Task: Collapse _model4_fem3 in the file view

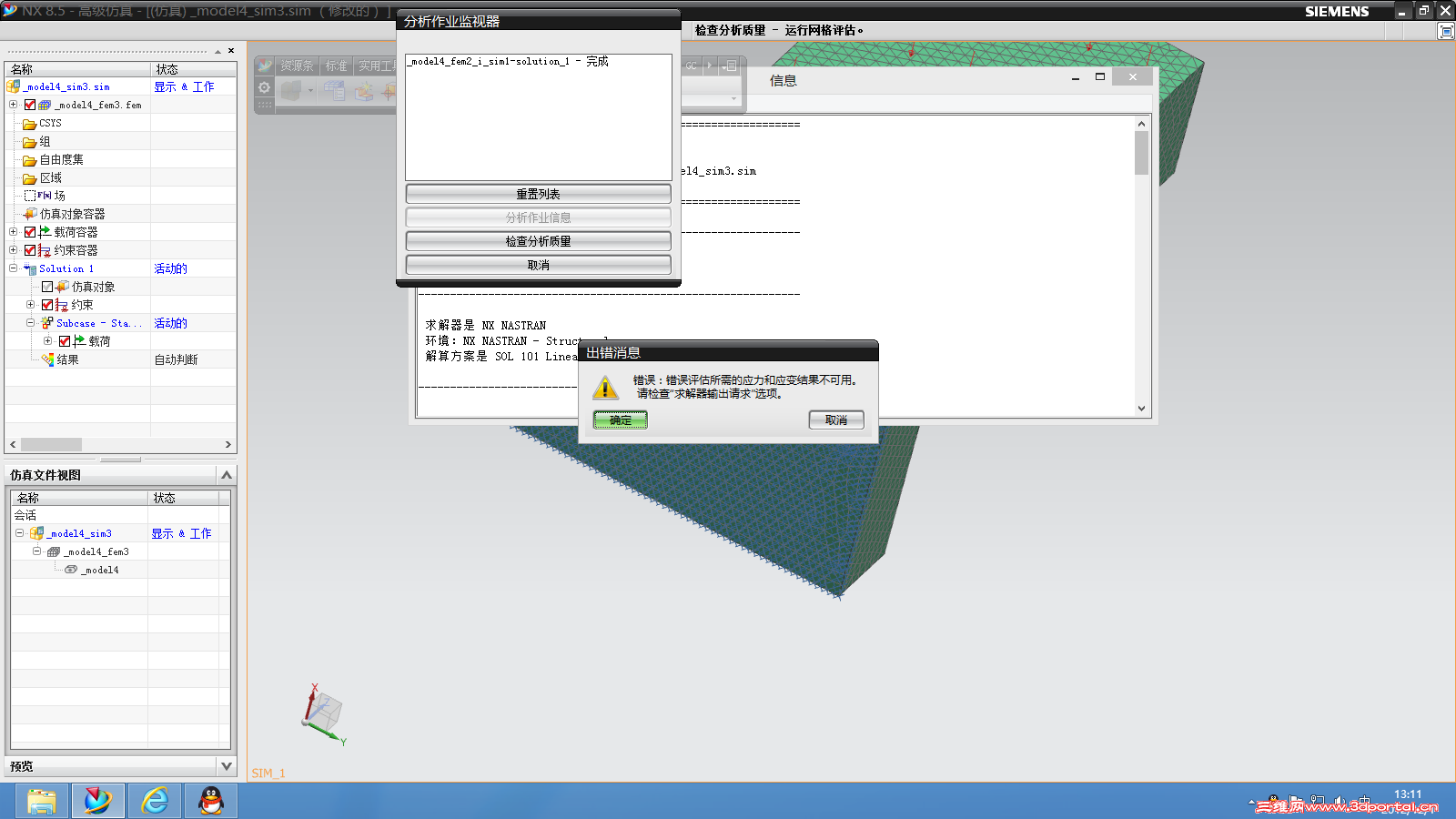Action: tap(37, 551)
